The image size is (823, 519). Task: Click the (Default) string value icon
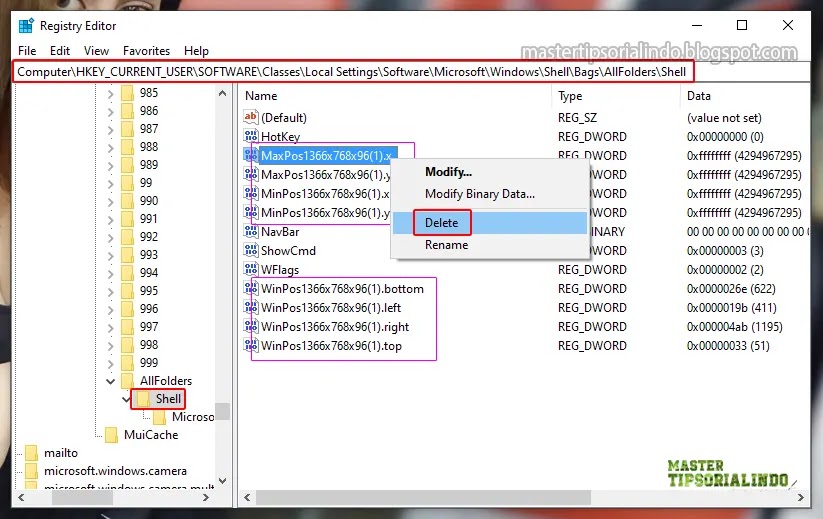[251, 116]
